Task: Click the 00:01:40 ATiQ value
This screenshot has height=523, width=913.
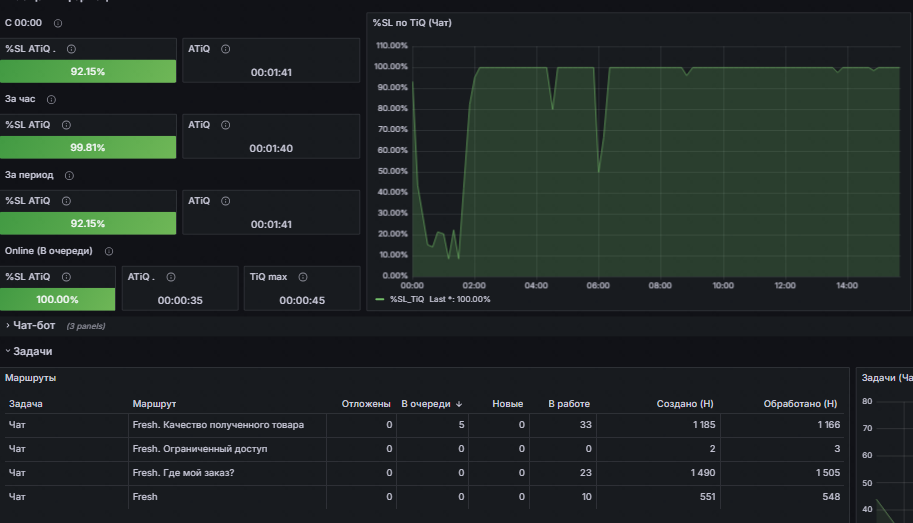Action: (271, 149)
